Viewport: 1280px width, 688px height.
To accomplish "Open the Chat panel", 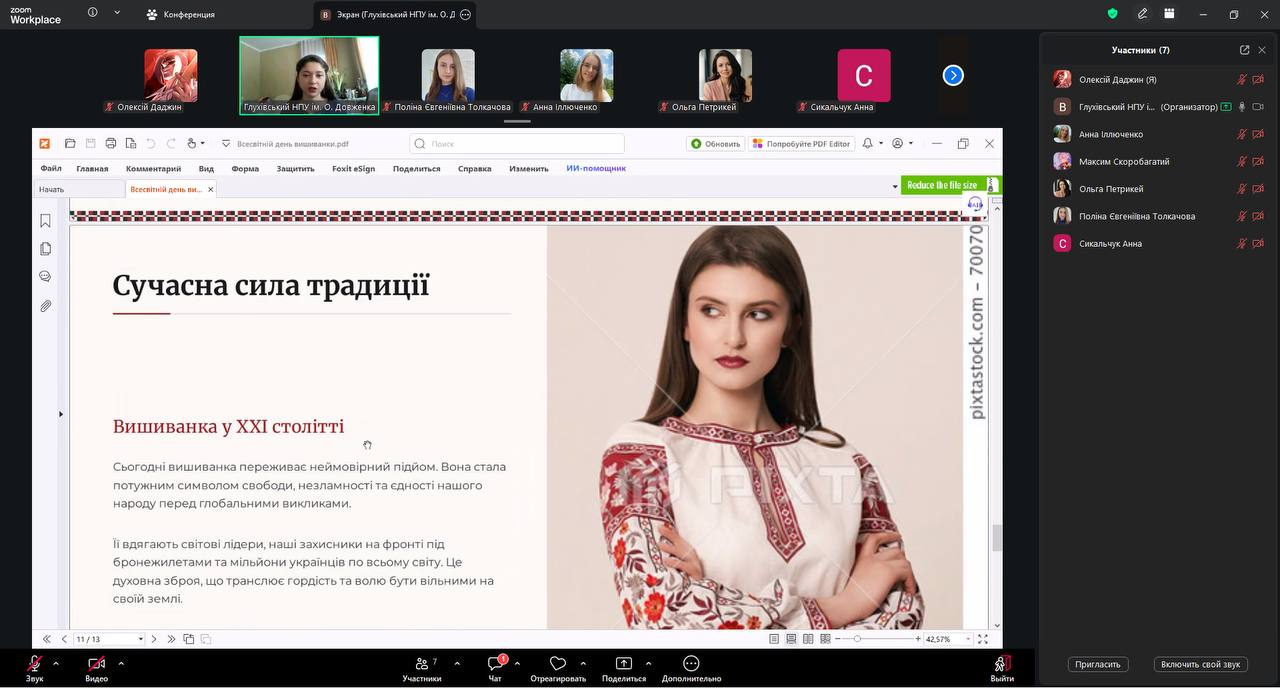I will [x=495, y=664].
